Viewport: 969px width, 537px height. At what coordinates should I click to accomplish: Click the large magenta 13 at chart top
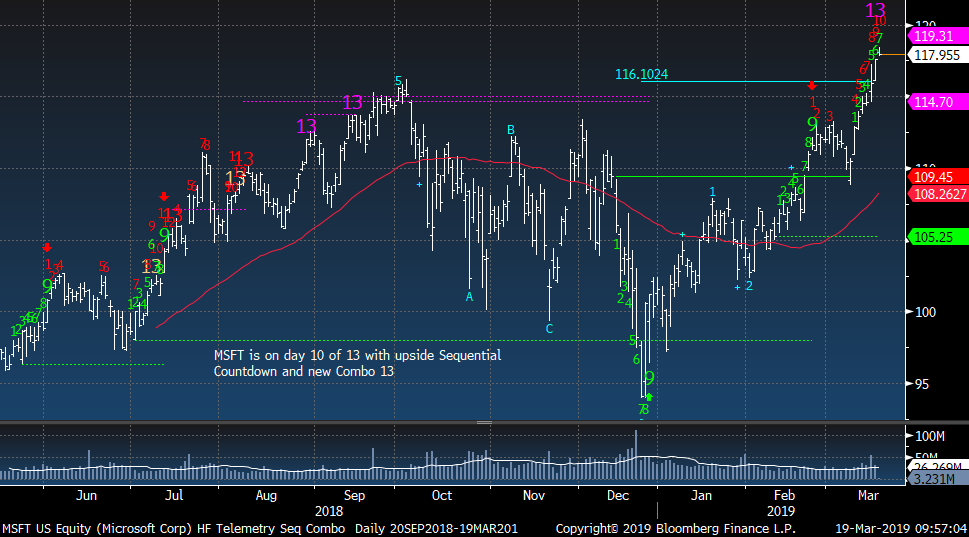pos(875,10)
